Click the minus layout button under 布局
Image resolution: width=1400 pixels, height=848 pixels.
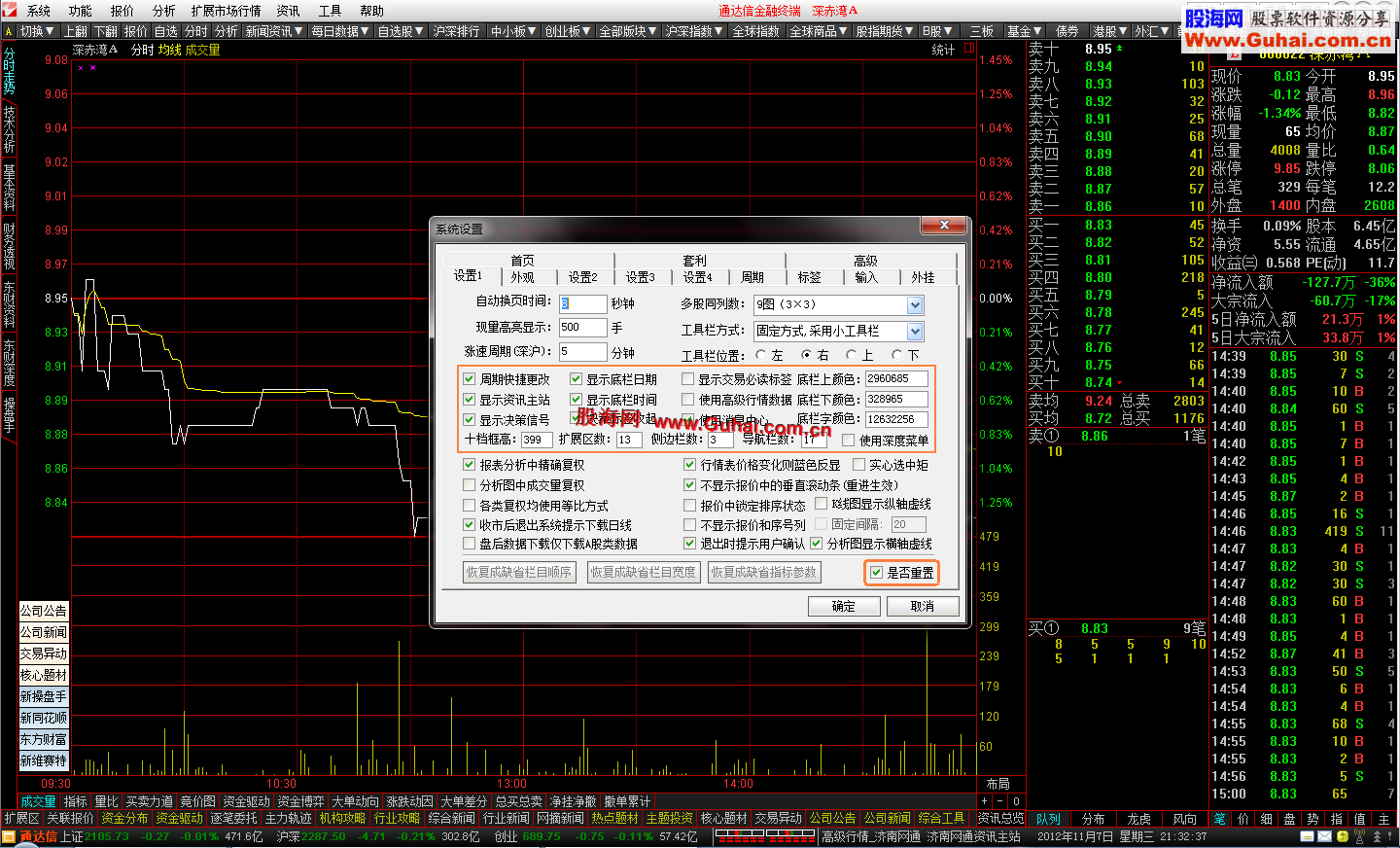(x=999, y=801)
